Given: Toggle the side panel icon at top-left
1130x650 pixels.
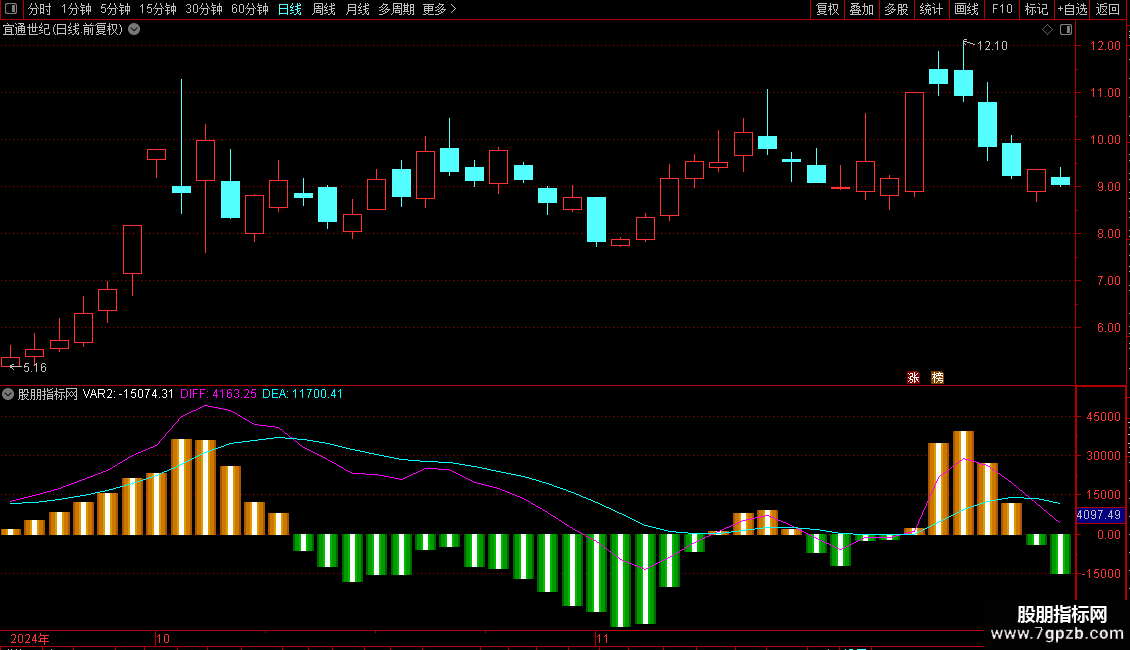Looking at the screenshot, I should (11, 9).
